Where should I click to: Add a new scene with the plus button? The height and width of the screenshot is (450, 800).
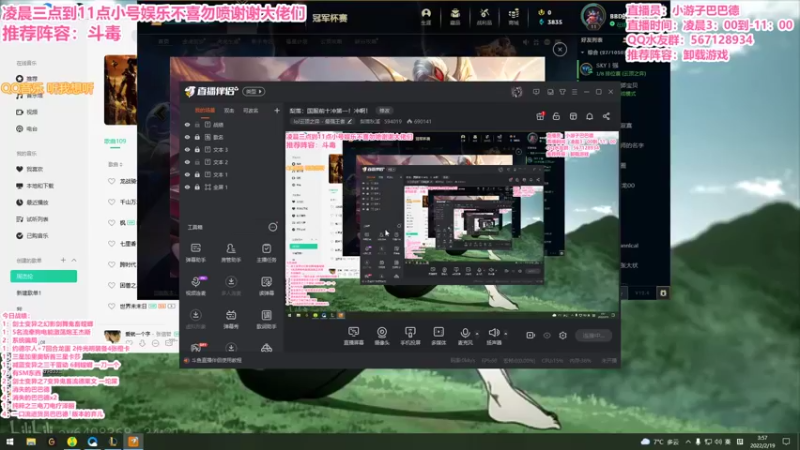point(277,110)
